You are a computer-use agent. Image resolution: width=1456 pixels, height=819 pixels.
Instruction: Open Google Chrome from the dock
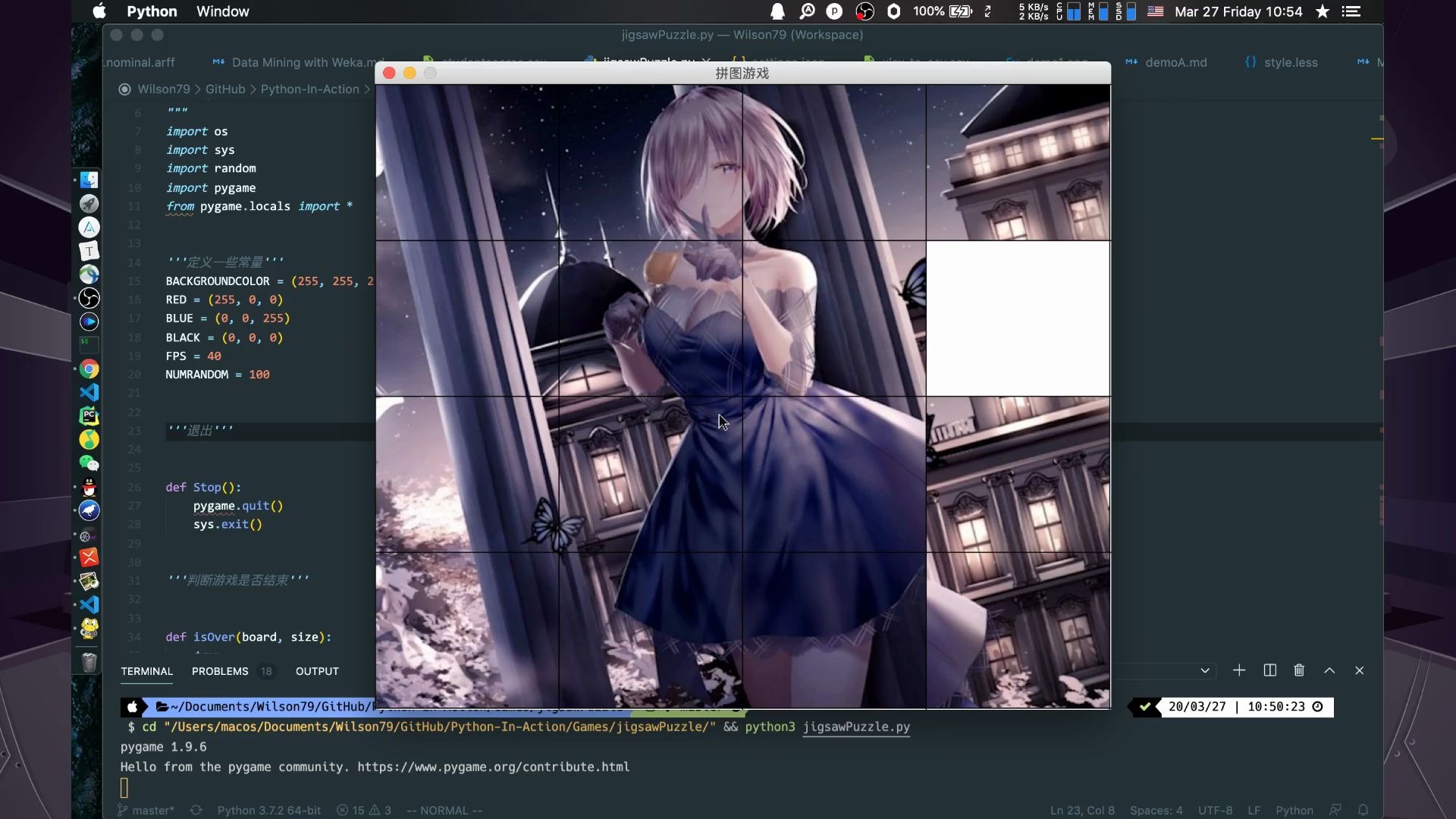[89, 369]
